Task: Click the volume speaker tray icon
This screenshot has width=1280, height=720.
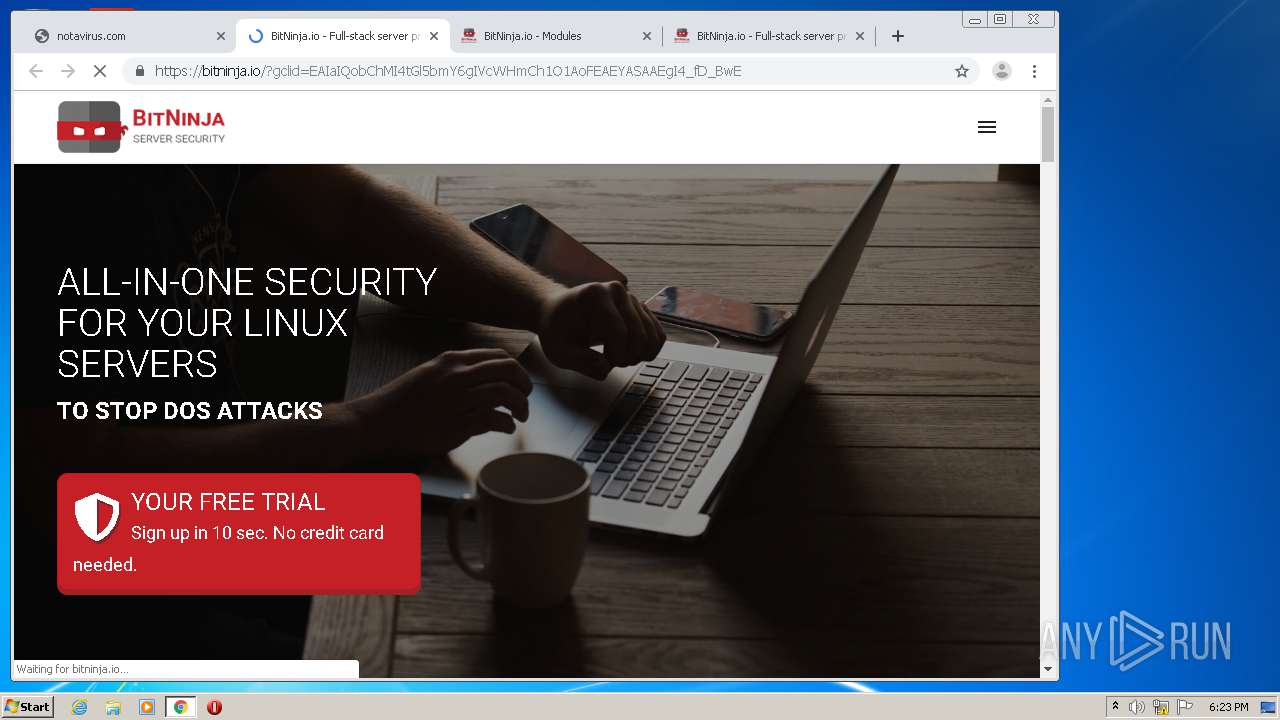Action: [1137, 707]
